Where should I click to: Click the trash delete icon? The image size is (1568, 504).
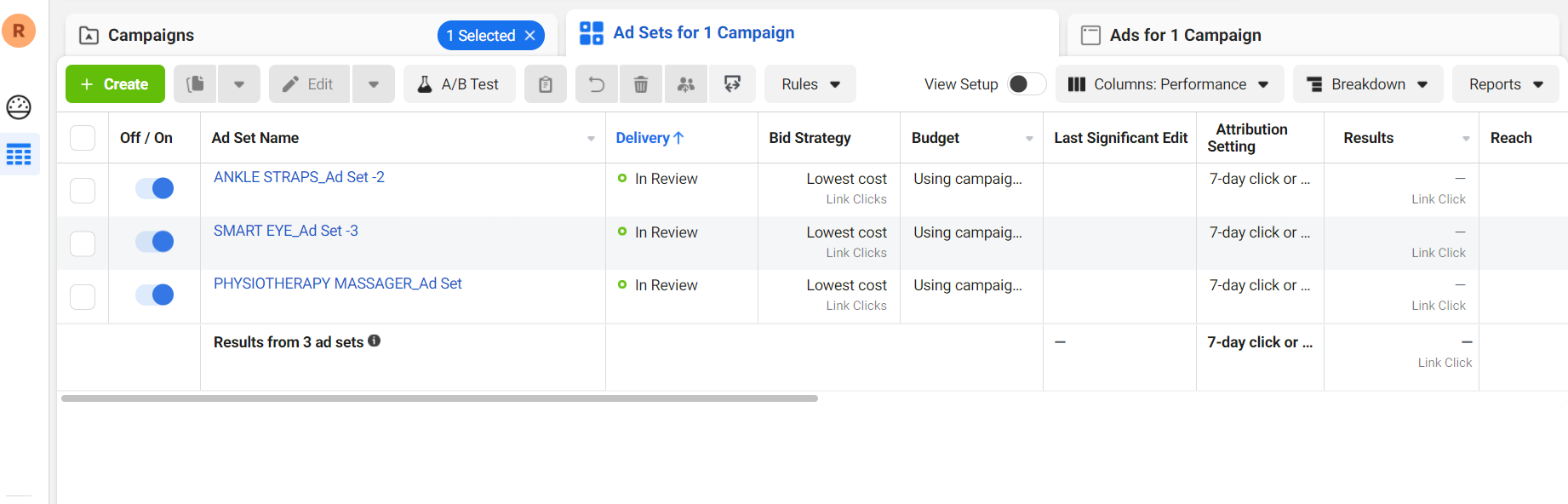click(641, 84)
